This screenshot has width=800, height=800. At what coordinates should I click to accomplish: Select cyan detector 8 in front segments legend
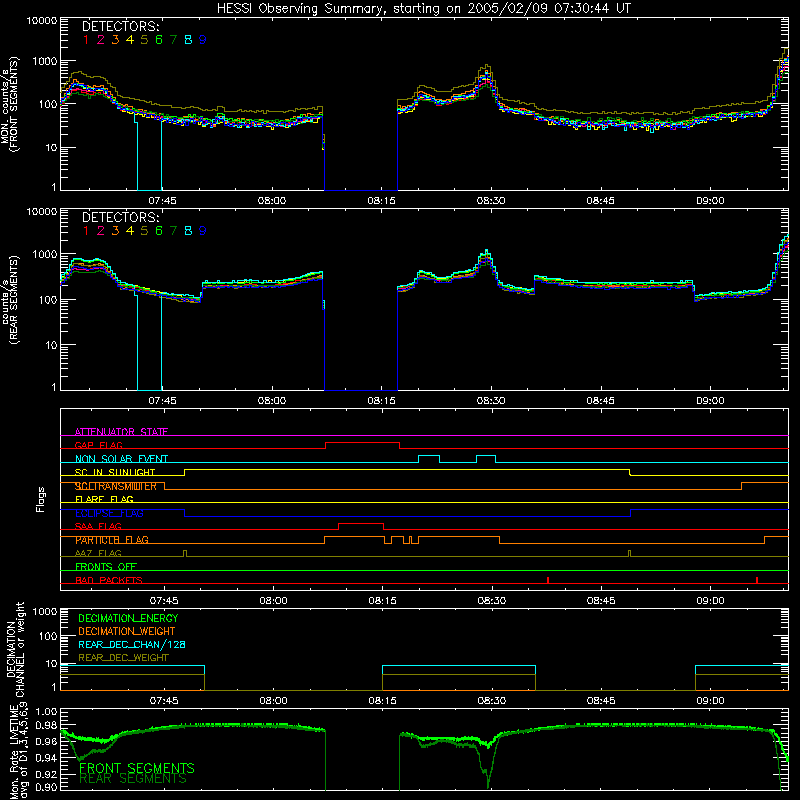point(188,40)
